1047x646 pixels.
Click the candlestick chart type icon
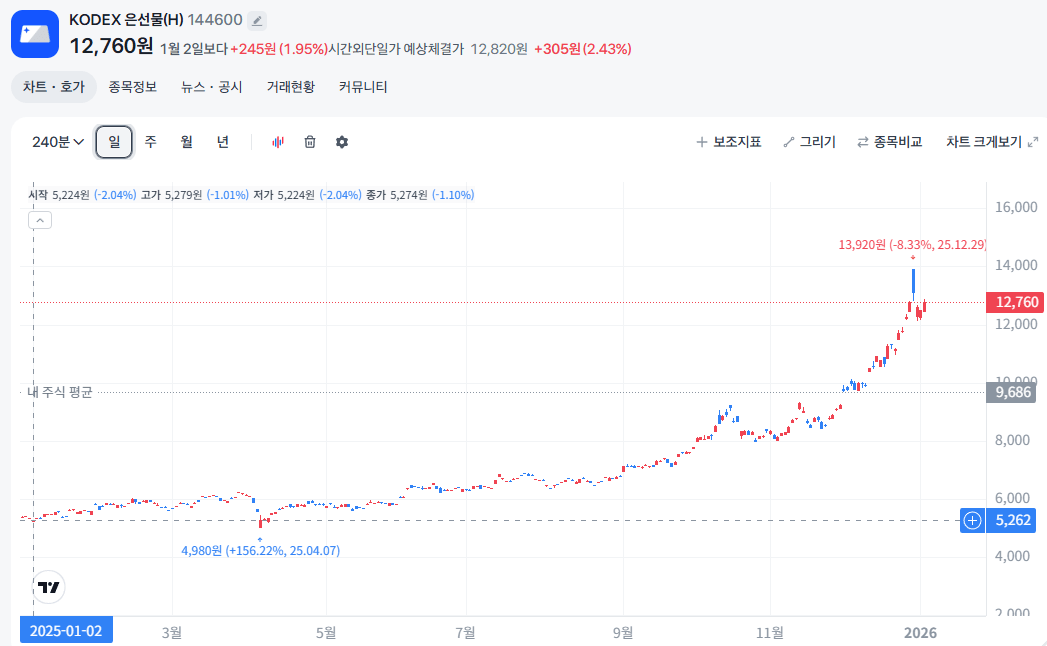point(278,142)
